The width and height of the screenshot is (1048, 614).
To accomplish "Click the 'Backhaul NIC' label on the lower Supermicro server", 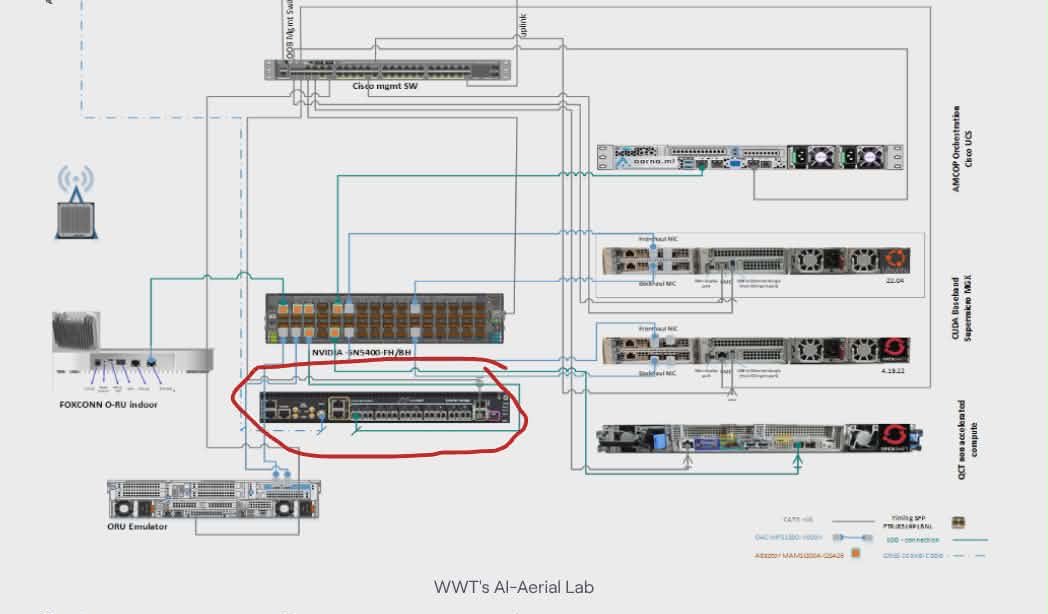I will tap(657, 373).
